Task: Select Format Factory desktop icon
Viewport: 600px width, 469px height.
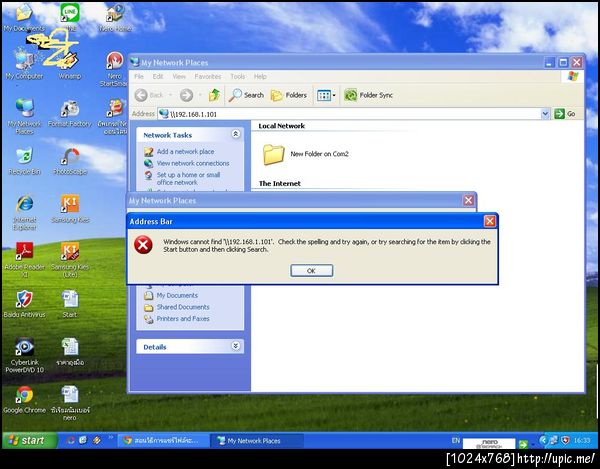Action: (70, 113)
